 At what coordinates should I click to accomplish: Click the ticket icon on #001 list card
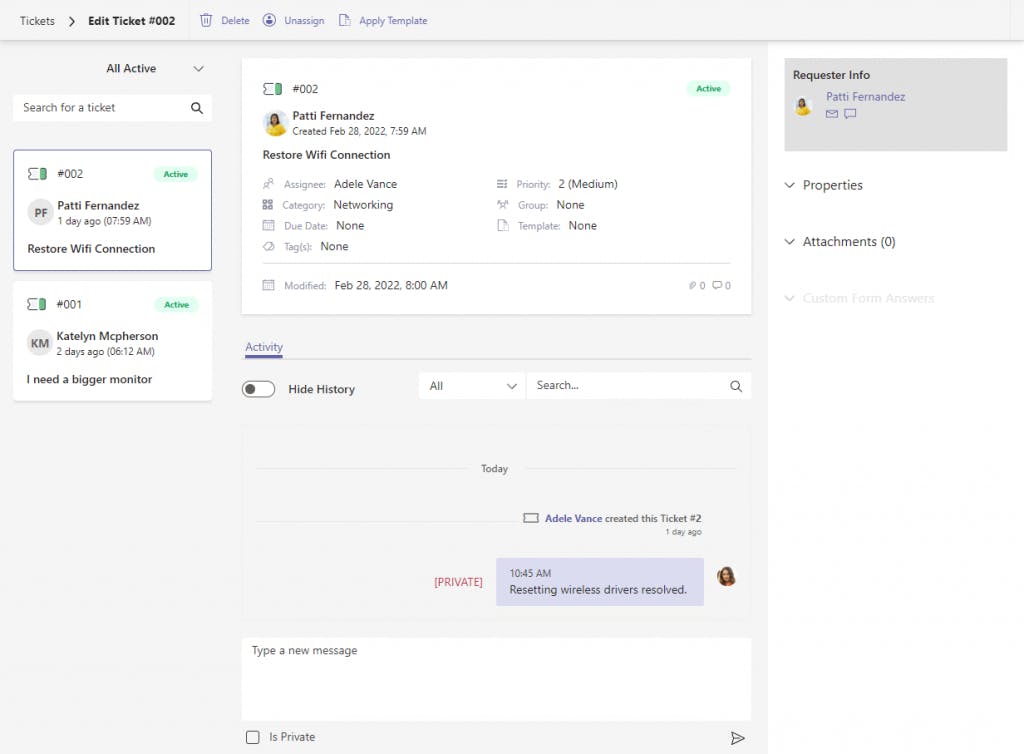coord(37,304)
